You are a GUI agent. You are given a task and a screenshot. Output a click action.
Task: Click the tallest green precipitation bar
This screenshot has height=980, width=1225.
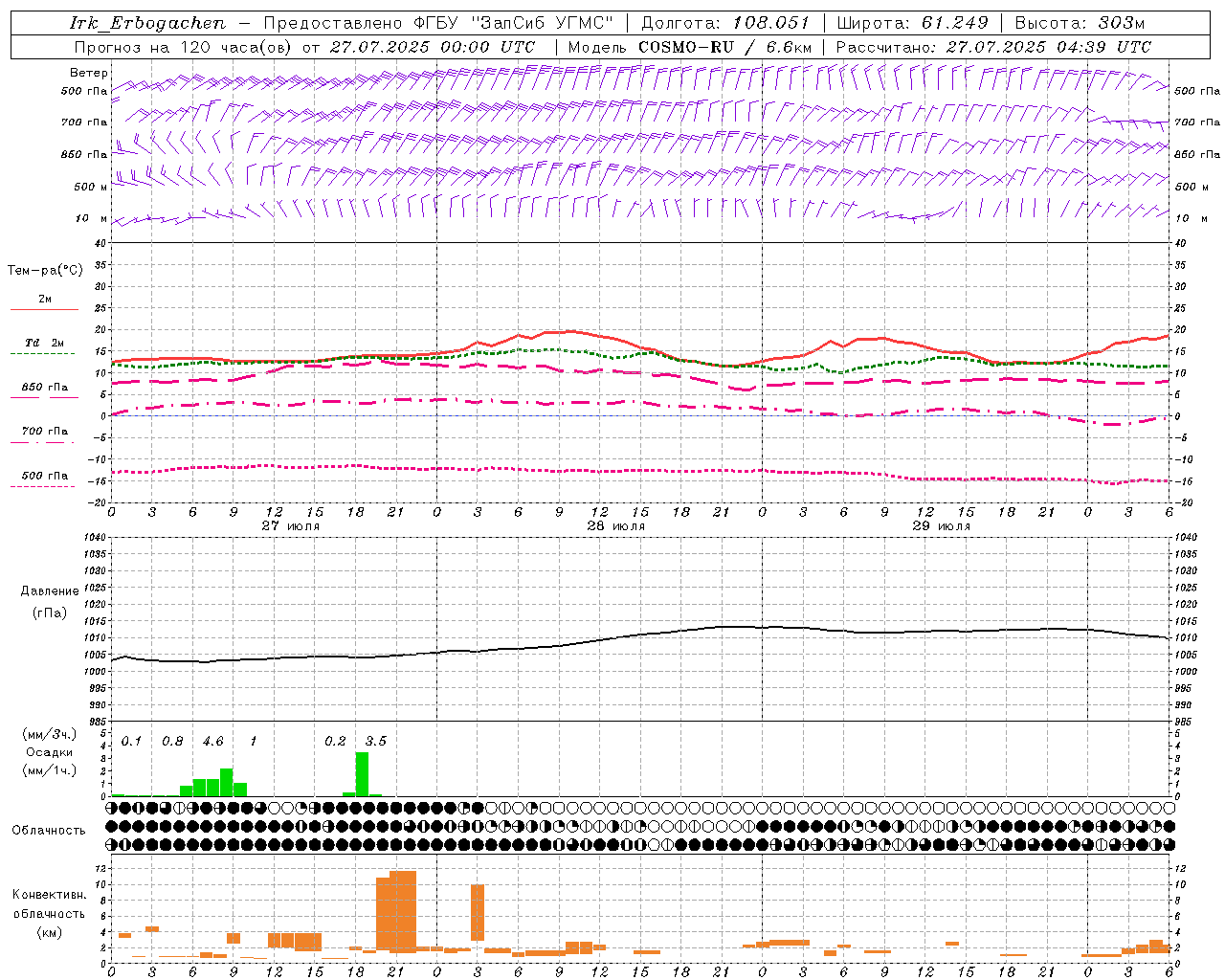coord(362,774)
